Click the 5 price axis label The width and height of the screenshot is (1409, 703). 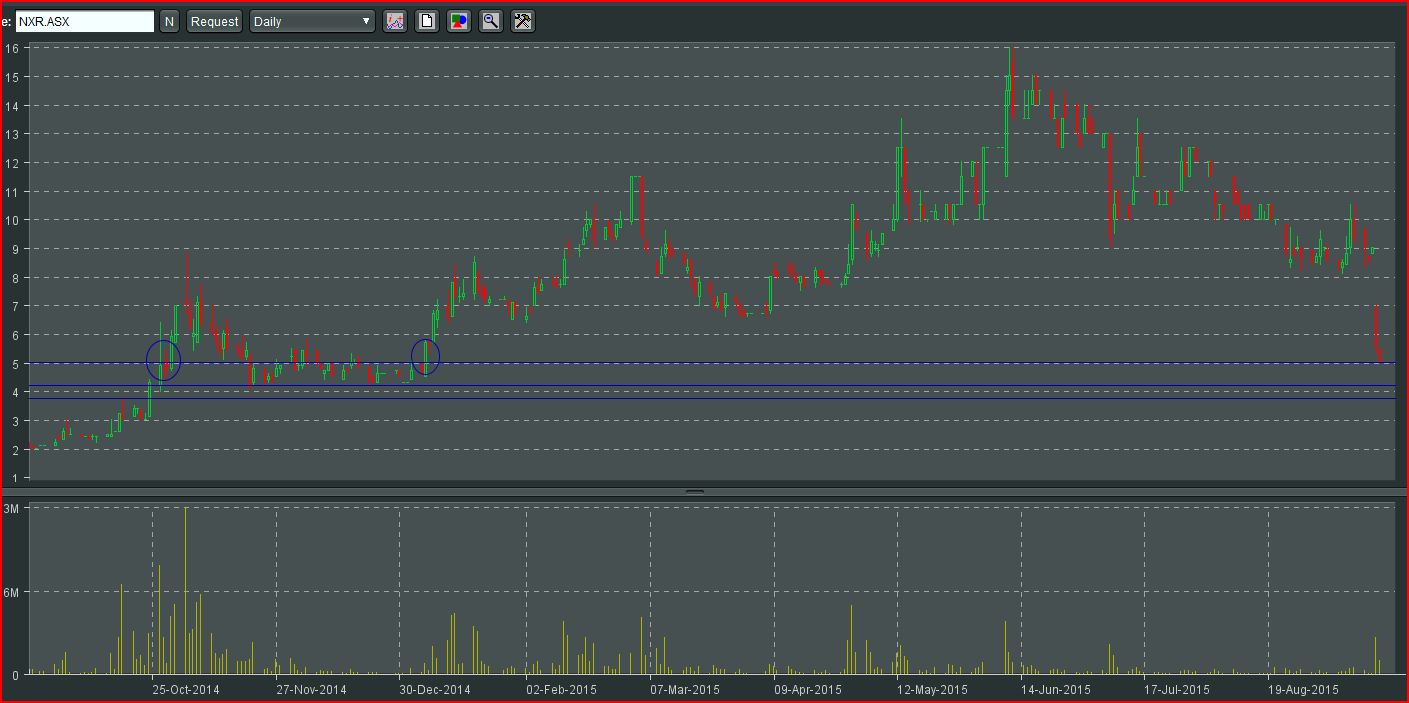click(15, 364)
